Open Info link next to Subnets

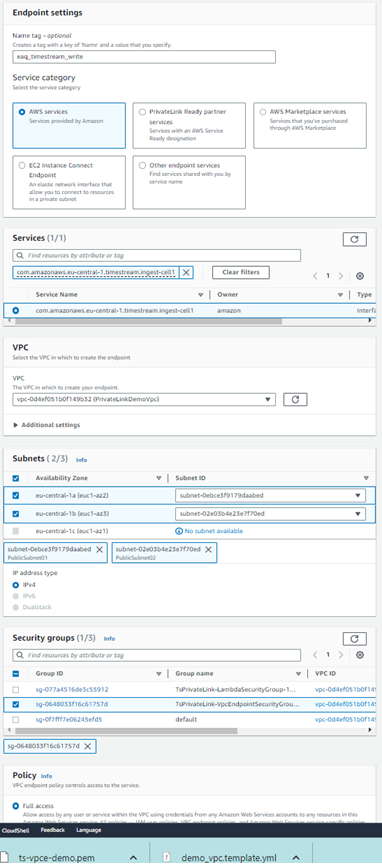pos(81,460)
